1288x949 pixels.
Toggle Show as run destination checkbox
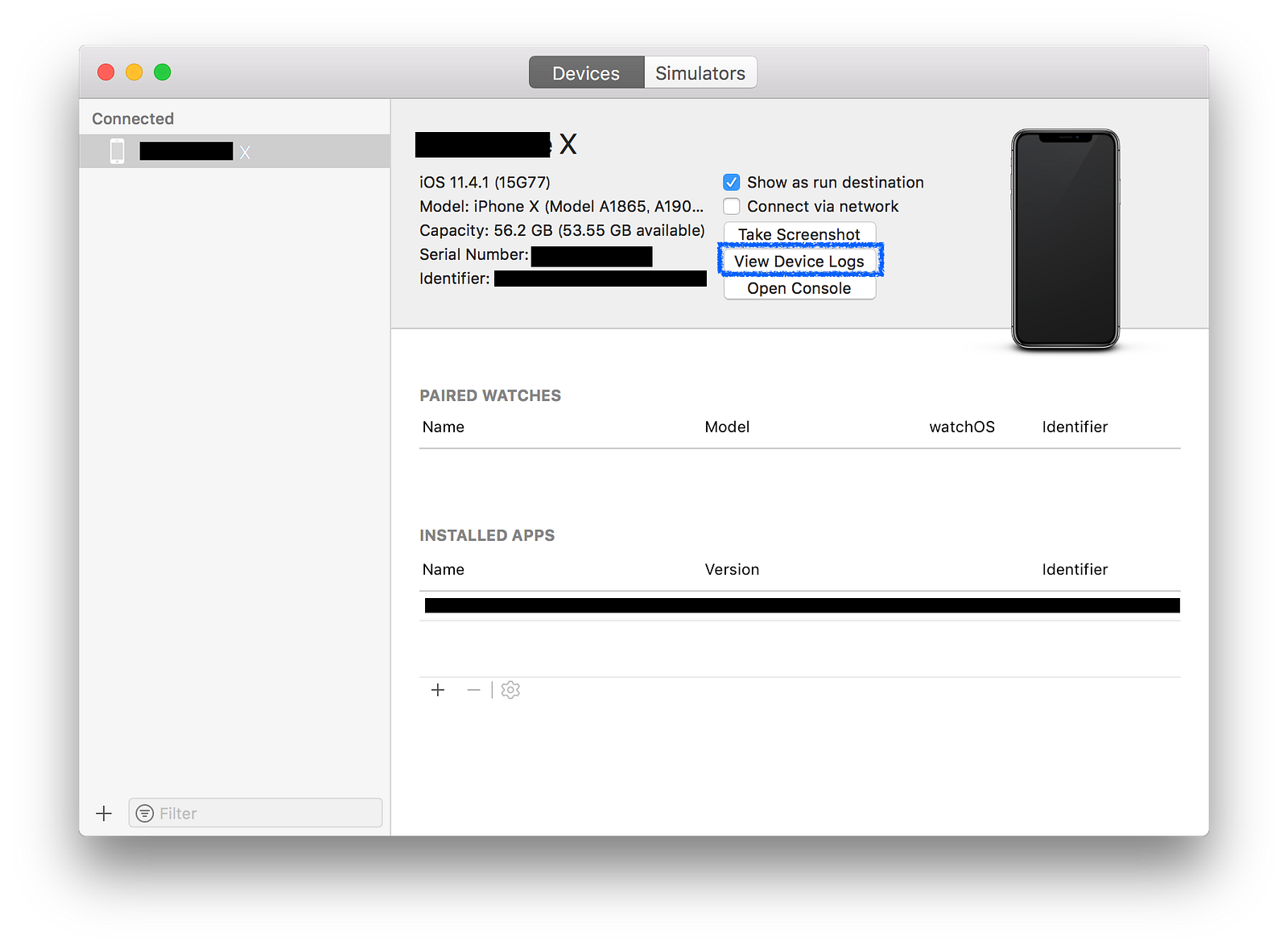click(x=732, y=183)
